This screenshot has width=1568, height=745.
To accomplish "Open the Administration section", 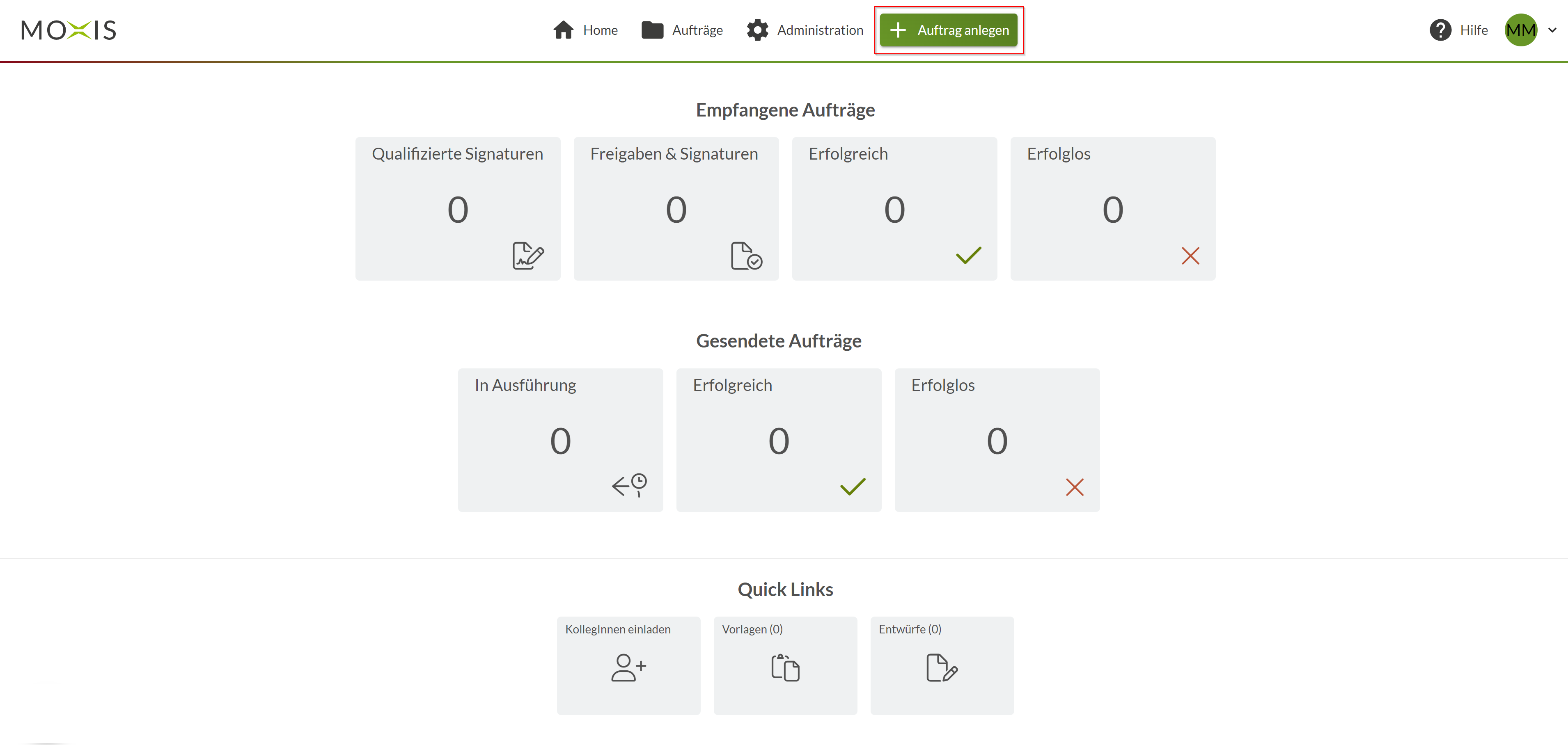I will point(819,29).
